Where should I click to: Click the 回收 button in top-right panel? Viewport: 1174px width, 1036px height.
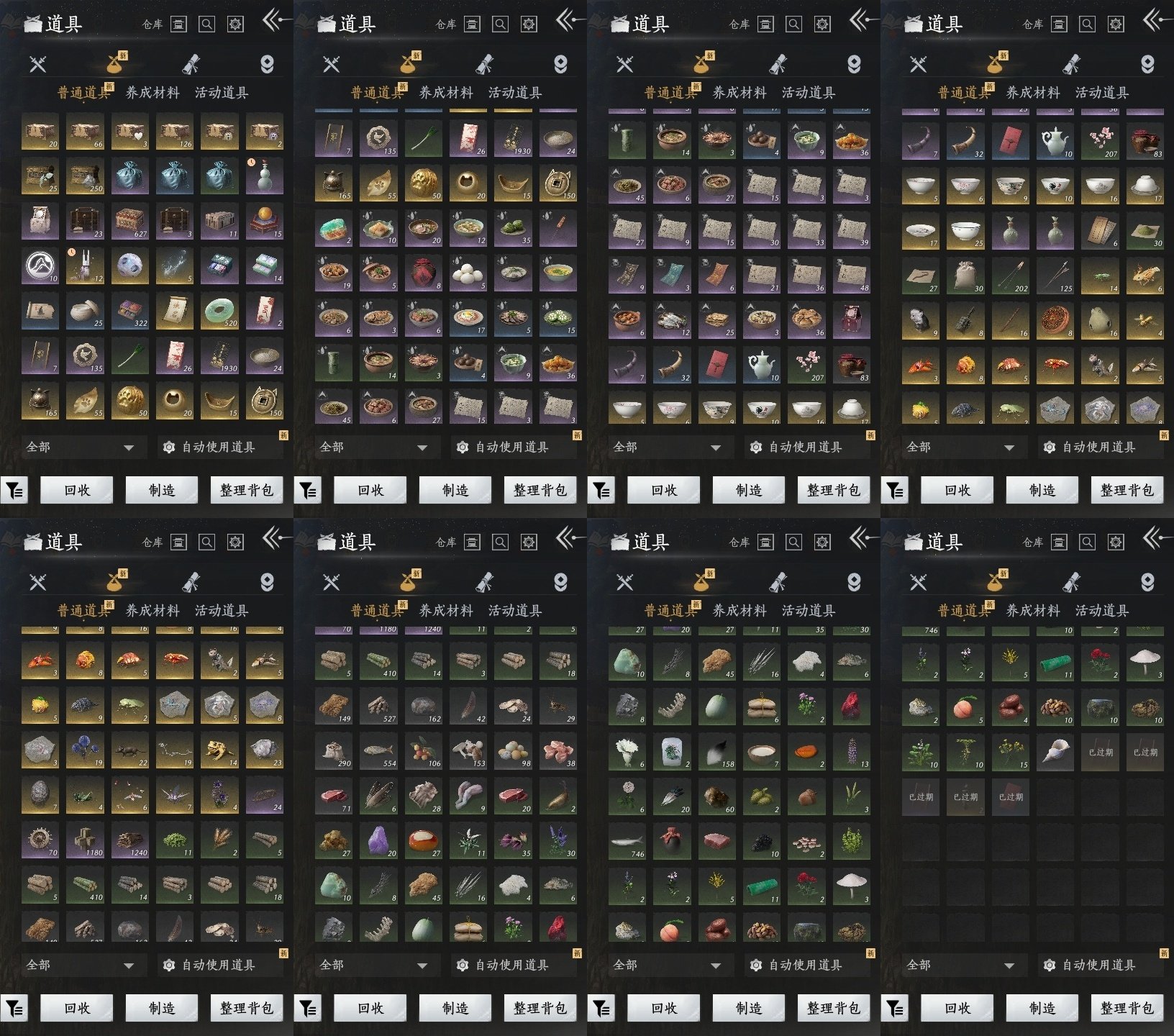click(x=957, y=490)
